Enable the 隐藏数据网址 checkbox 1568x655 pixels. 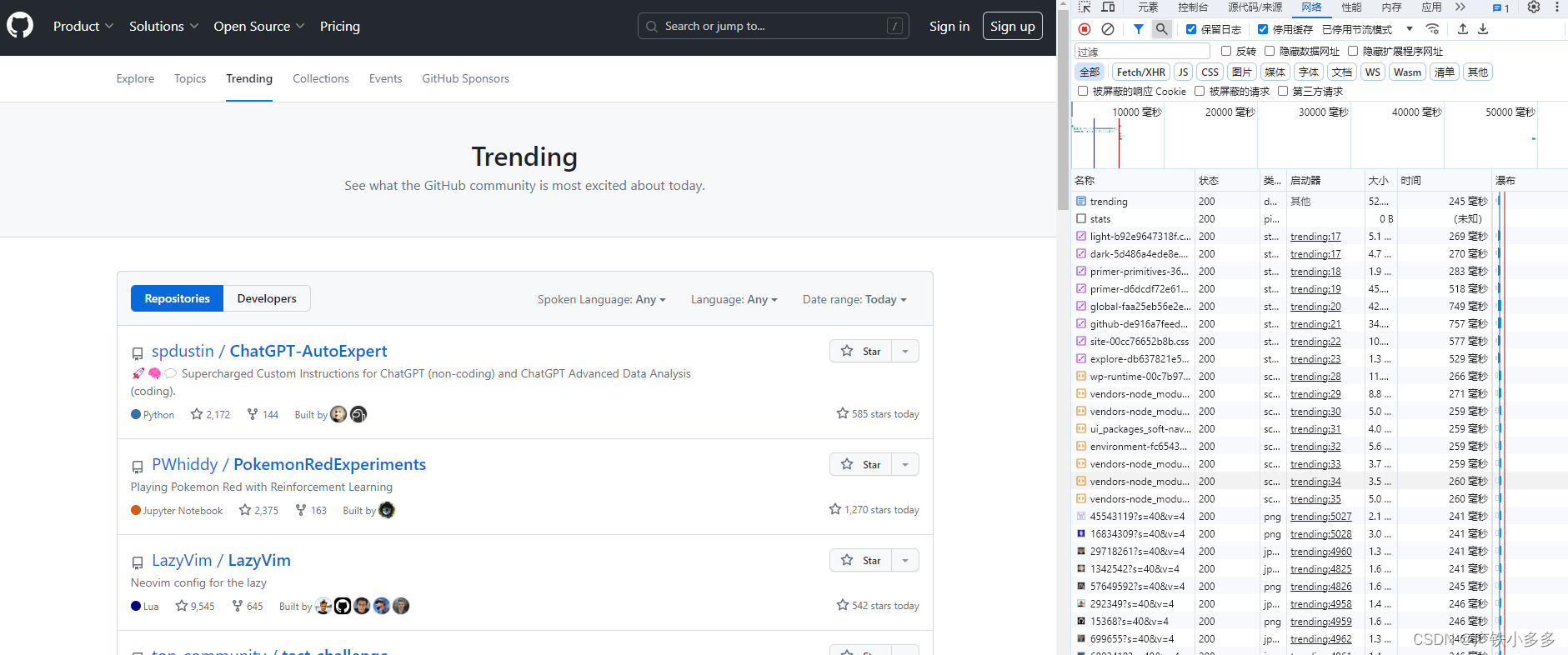1270,51
